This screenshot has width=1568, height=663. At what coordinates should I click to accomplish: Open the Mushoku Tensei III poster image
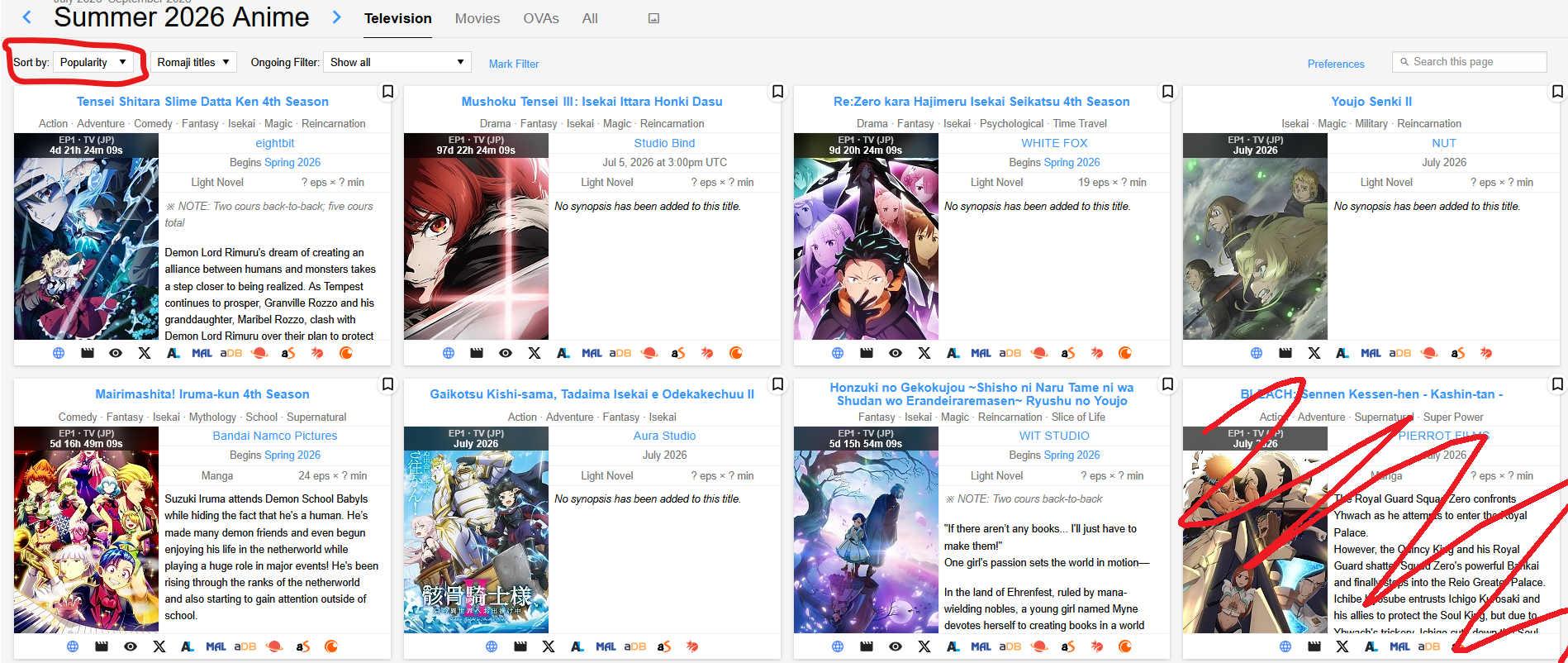coord(476,236)
